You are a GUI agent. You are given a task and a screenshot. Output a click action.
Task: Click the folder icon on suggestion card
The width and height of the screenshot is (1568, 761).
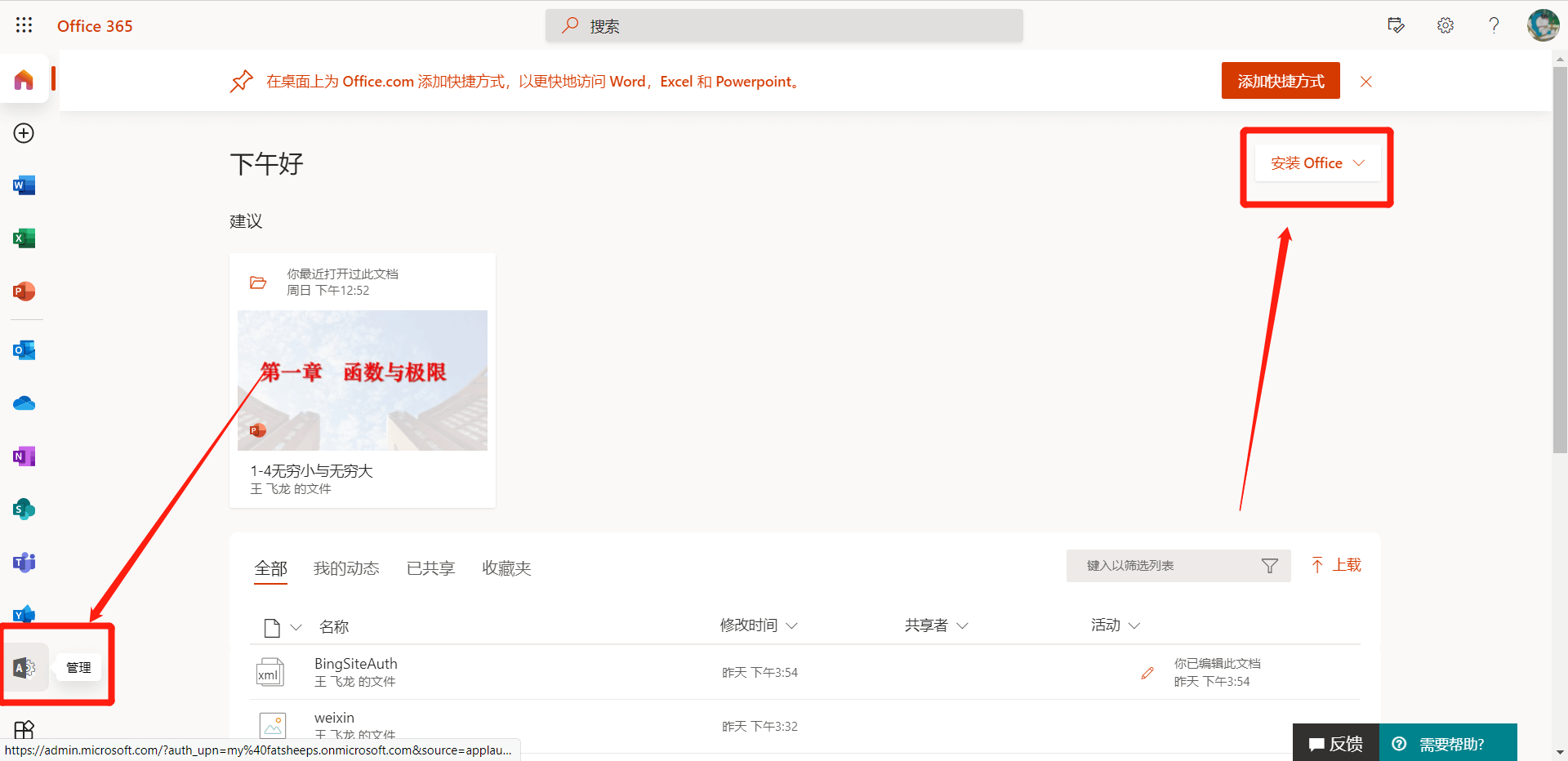(x=258, y=283)
